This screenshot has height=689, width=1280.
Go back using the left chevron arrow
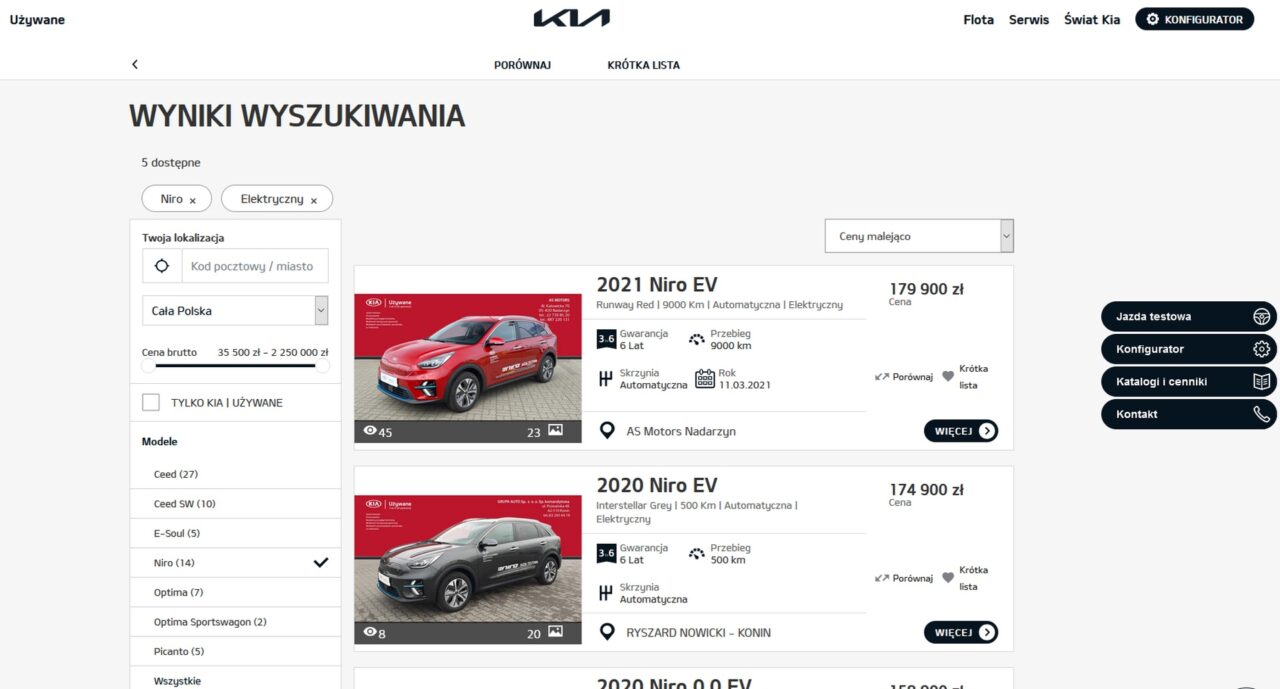[135, 64]
